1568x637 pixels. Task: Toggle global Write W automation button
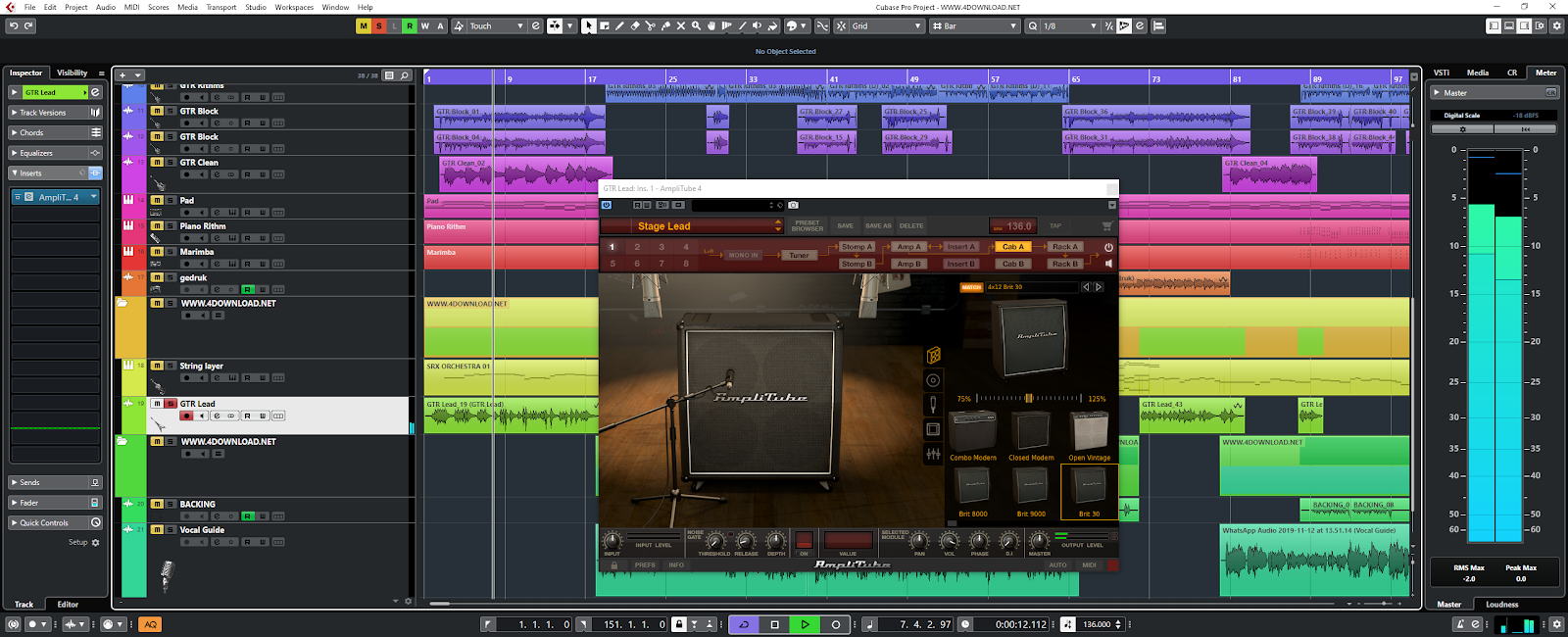pyautogui.click(x=425, y=25)
